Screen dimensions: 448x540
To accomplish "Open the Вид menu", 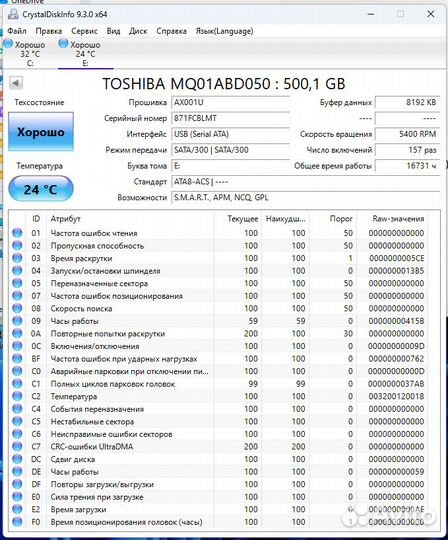I will [x=113, y=31].
